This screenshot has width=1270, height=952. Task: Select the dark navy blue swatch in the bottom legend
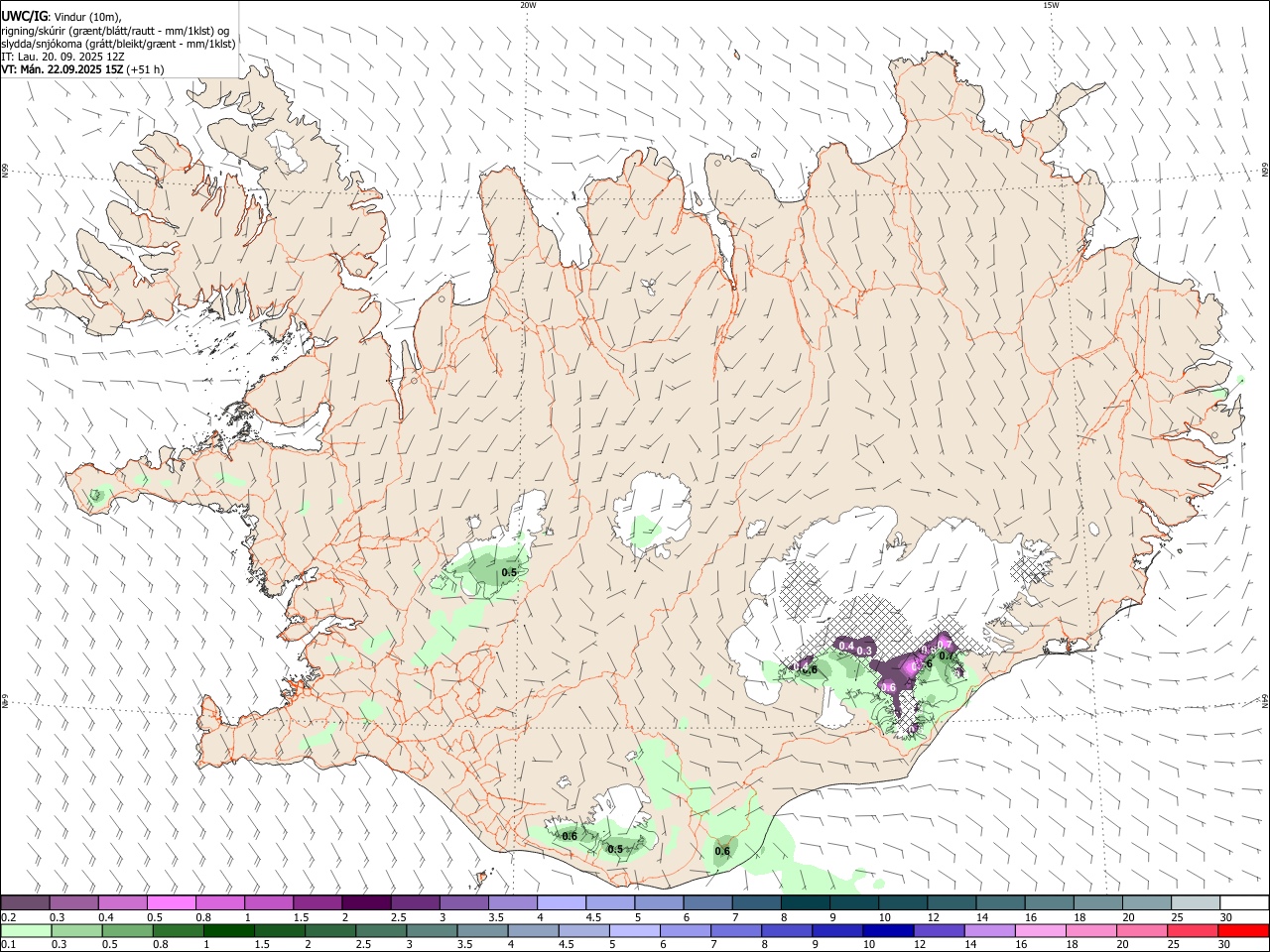pos(888,931)
